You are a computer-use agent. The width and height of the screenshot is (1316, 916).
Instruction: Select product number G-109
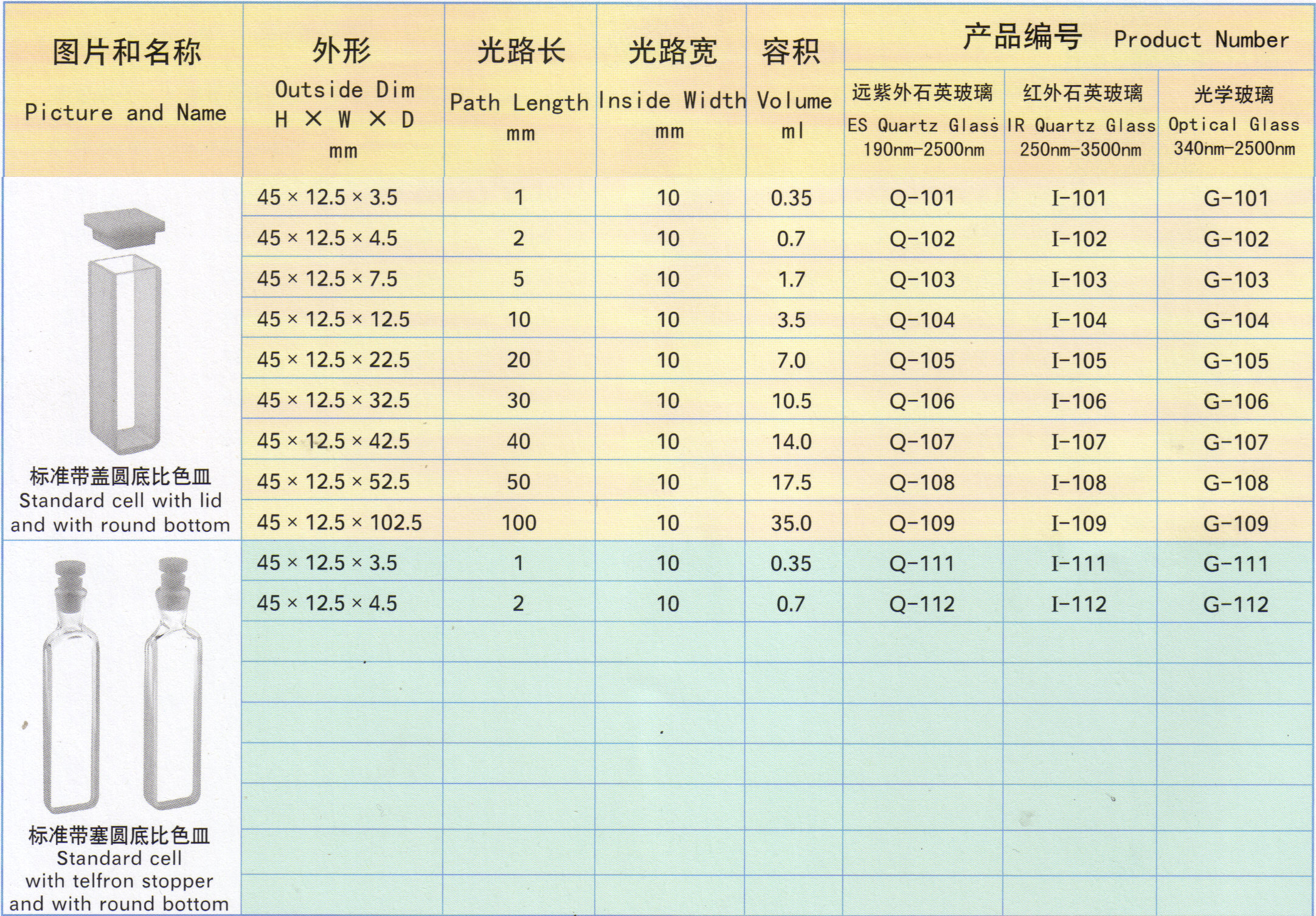coord(1236,523)
